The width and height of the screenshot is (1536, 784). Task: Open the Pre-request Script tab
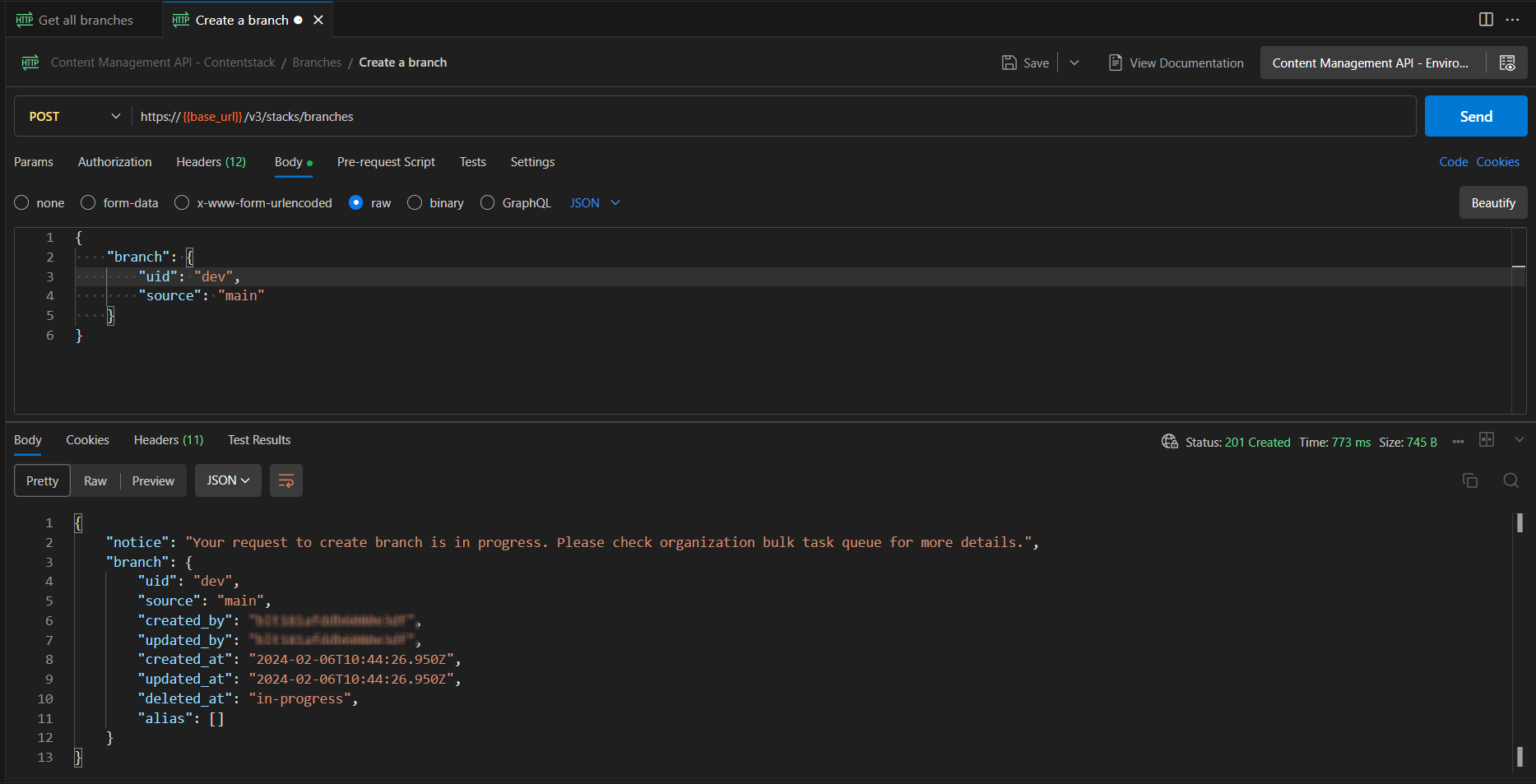386,162
